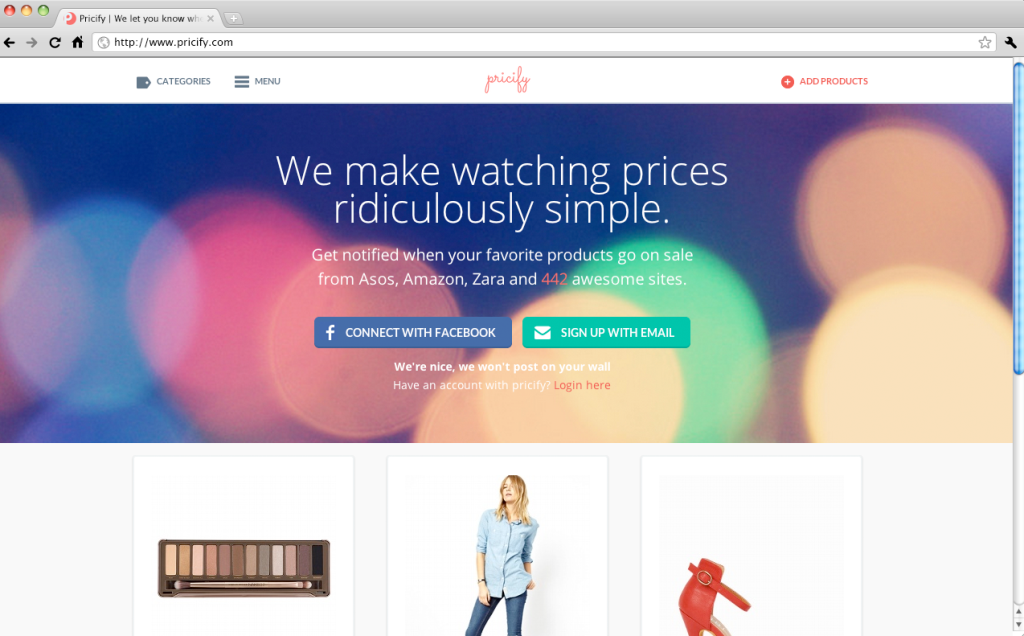This screenshot has height=636, width=1024.
Task: Open a new browser tab
Action: [233, 18]
